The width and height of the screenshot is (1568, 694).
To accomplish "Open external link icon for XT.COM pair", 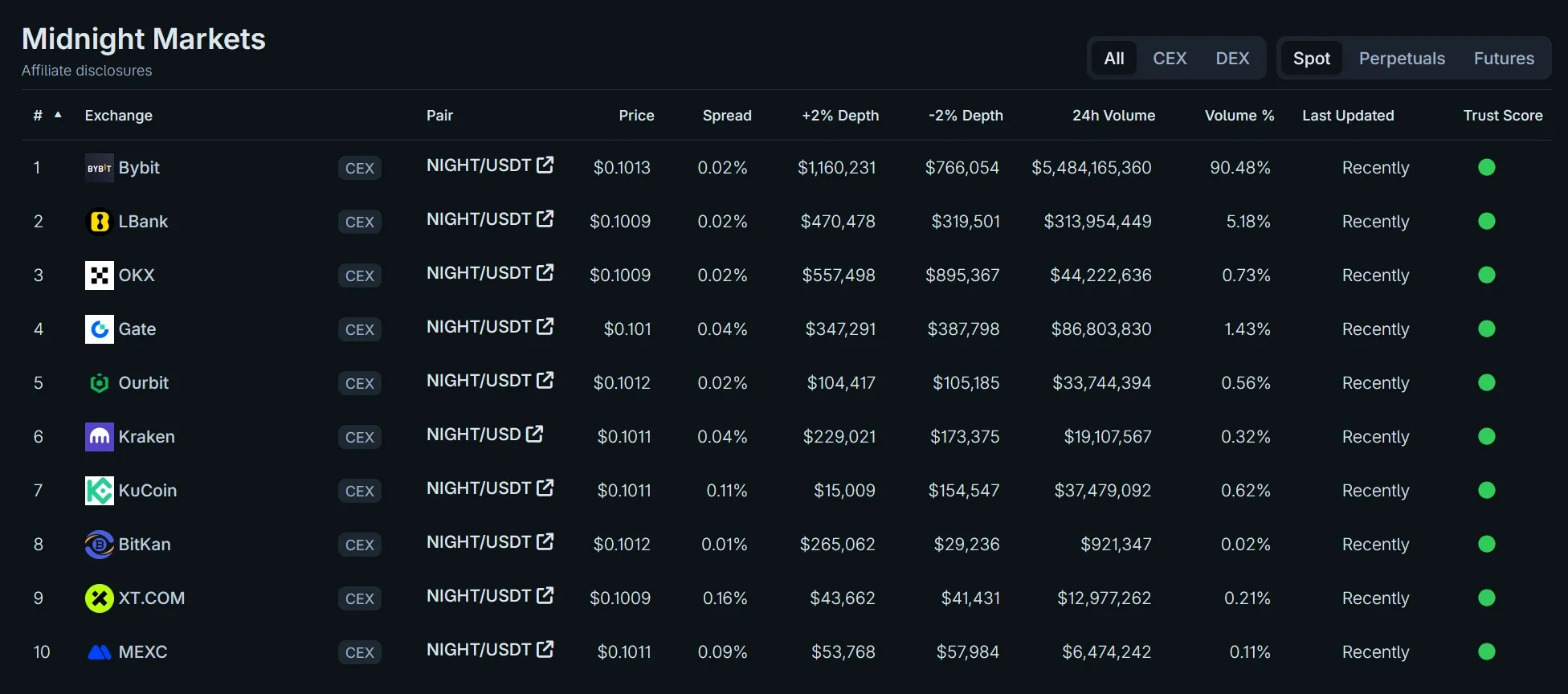I will [x=545, y=595].
